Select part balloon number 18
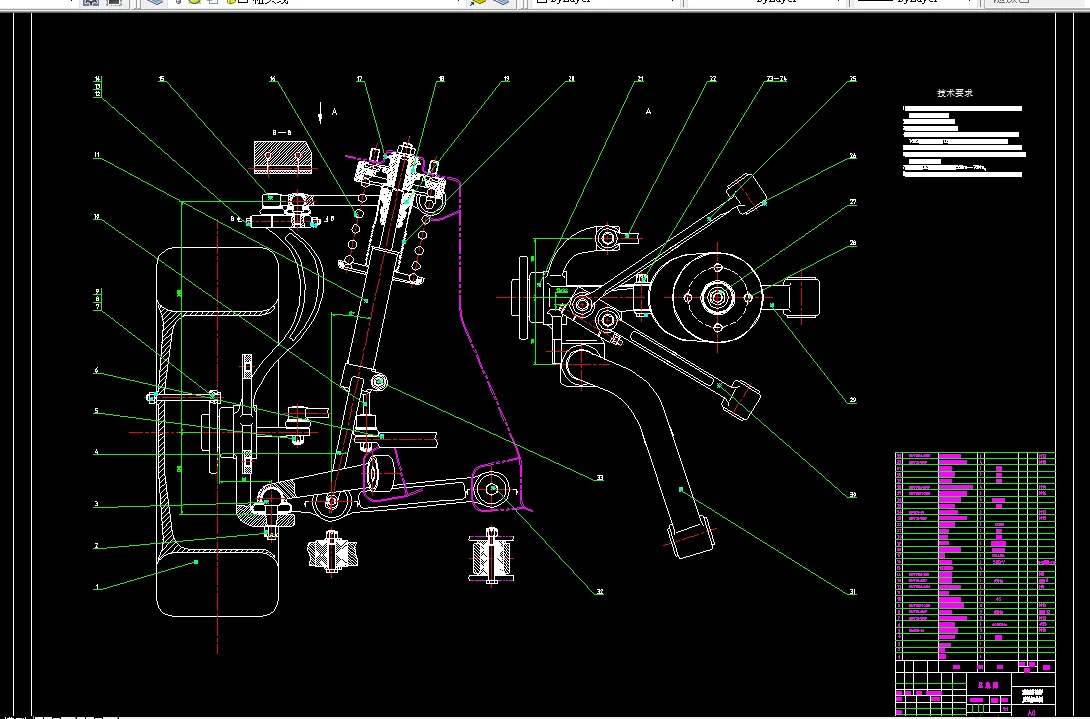The image size is (1090, 719). pos(441,79)
